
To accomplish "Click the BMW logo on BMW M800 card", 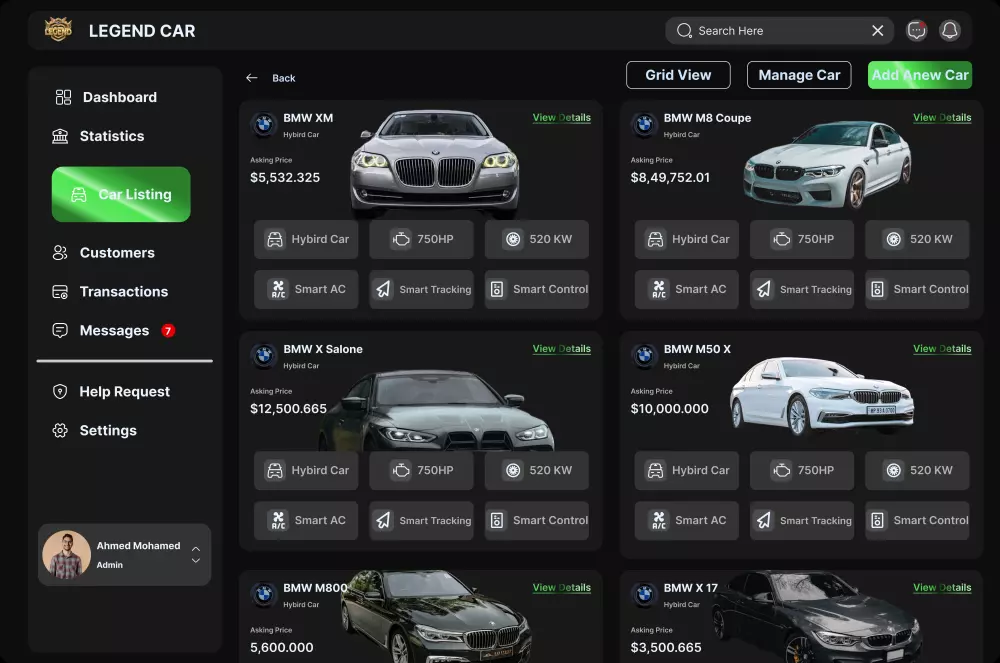I will (264, 595).
